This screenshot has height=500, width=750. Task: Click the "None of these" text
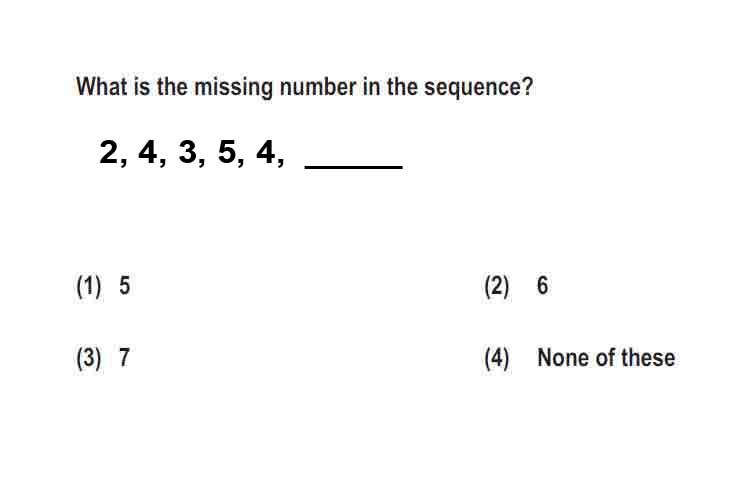pyautogui.click(x=607, y=357)
